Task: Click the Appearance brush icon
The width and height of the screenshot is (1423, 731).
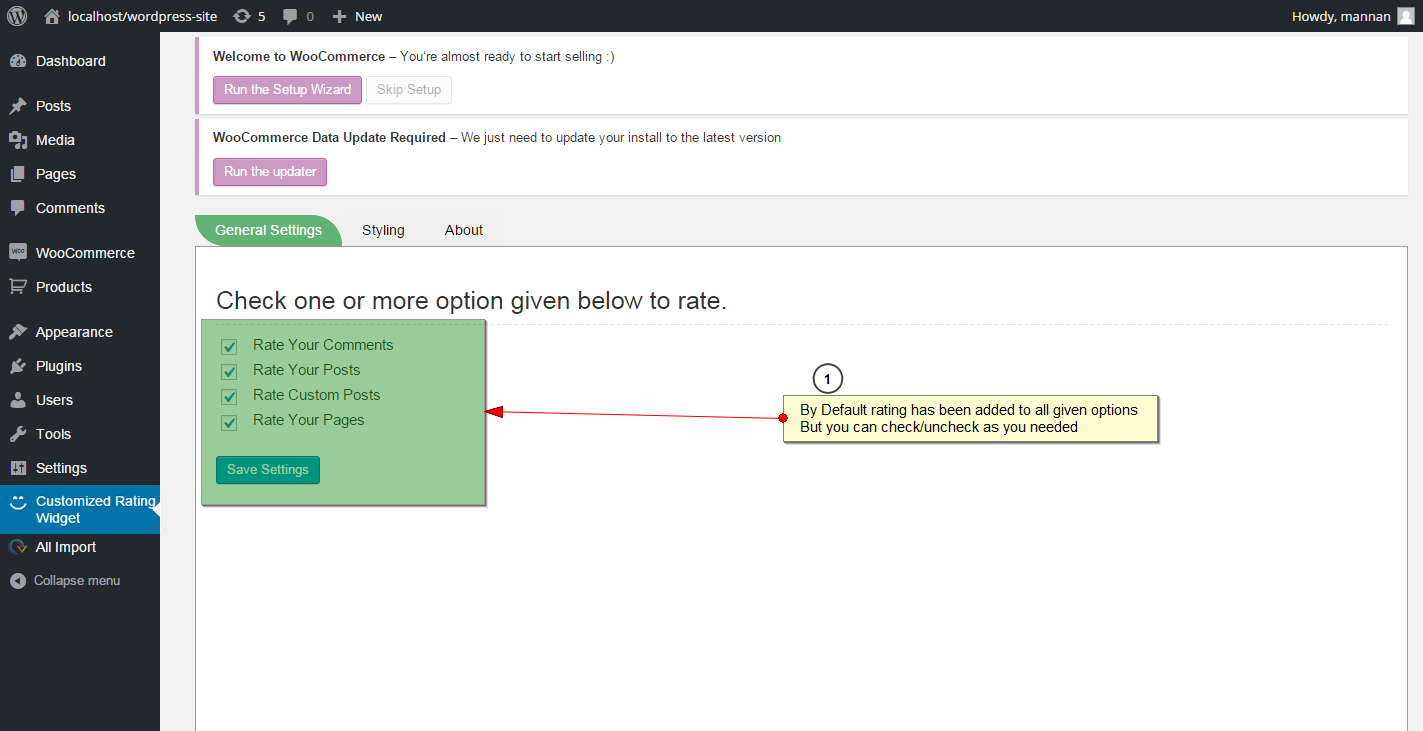Action: point(17,332)
